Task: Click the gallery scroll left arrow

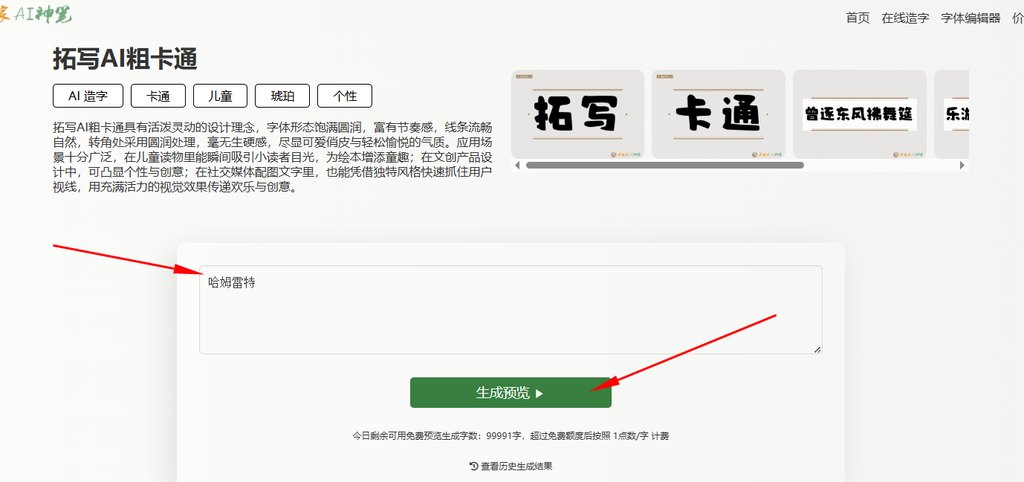Action: pyautogui.click(x=517, y=165)
